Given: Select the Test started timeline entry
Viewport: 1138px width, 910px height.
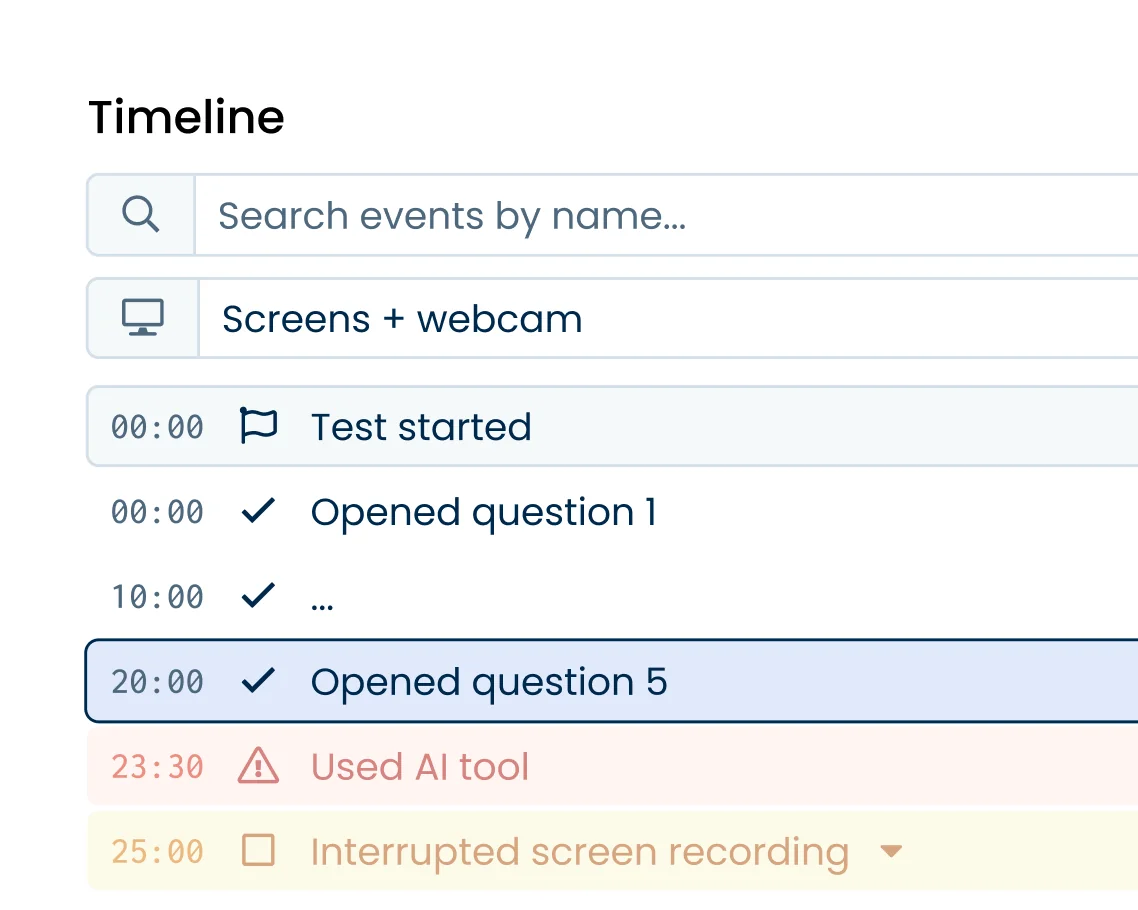Looking at the screenshot, I should 421,426.
